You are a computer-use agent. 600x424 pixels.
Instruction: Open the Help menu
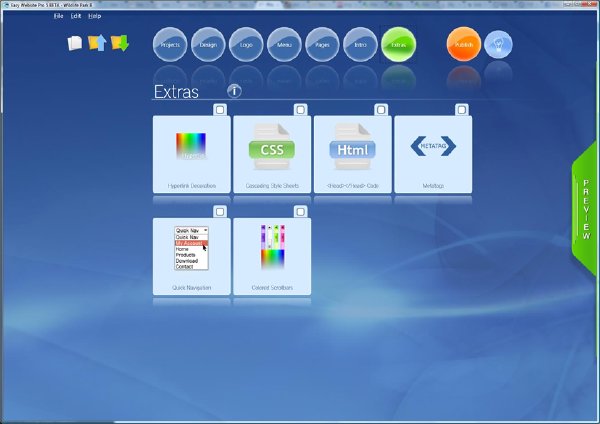click(x=95, y=16)
